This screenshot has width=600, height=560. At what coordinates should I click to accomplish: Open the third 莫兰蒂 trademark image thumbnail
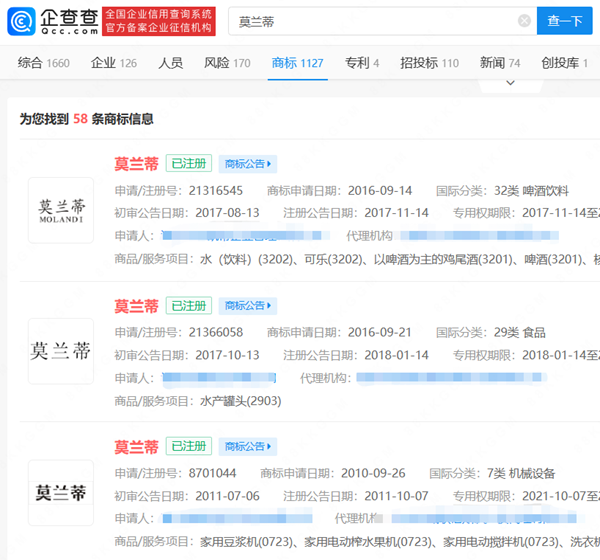pyautogui.click(x=61, y=492)
